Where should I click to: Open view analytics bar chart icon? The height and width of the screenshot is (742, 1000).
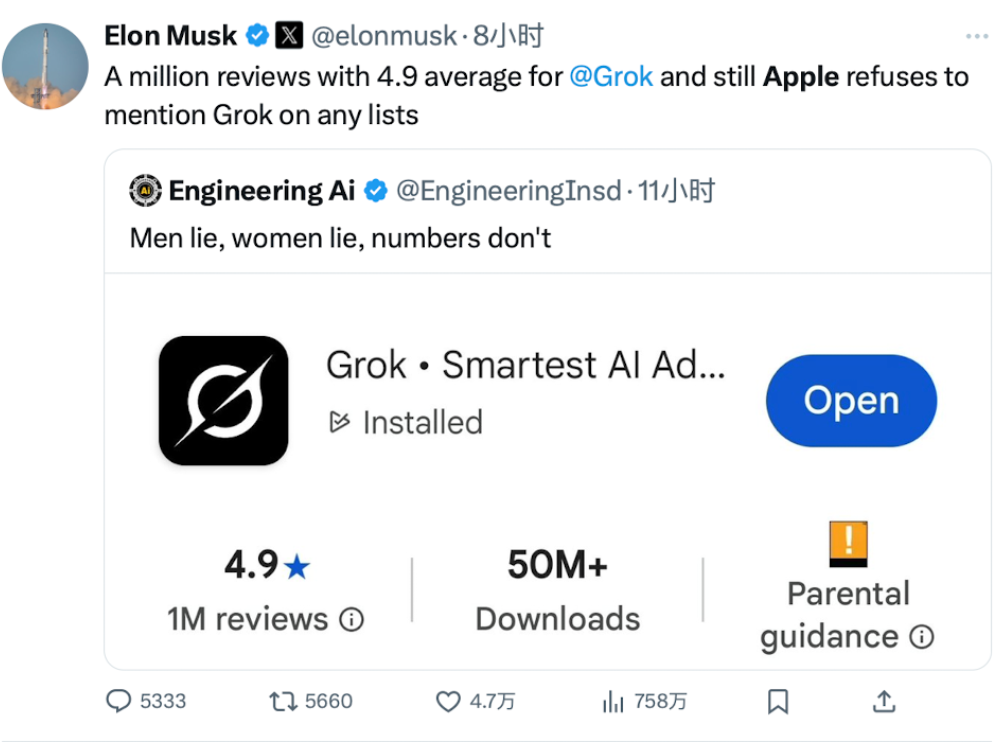click(x=612, y=701)
